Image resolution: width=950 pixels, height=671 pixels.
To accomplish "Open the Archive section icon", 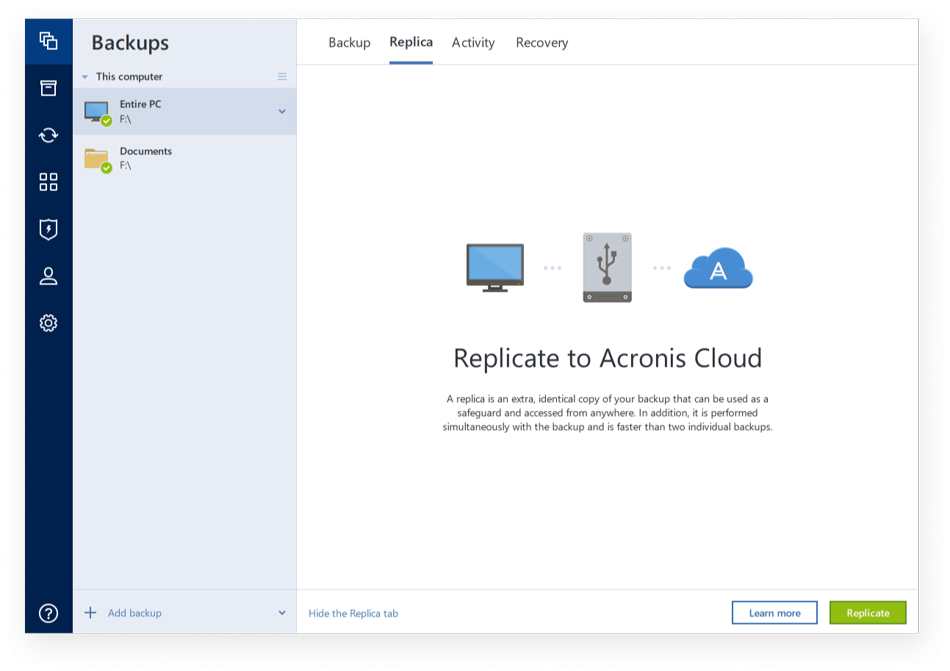I will 48,88.
